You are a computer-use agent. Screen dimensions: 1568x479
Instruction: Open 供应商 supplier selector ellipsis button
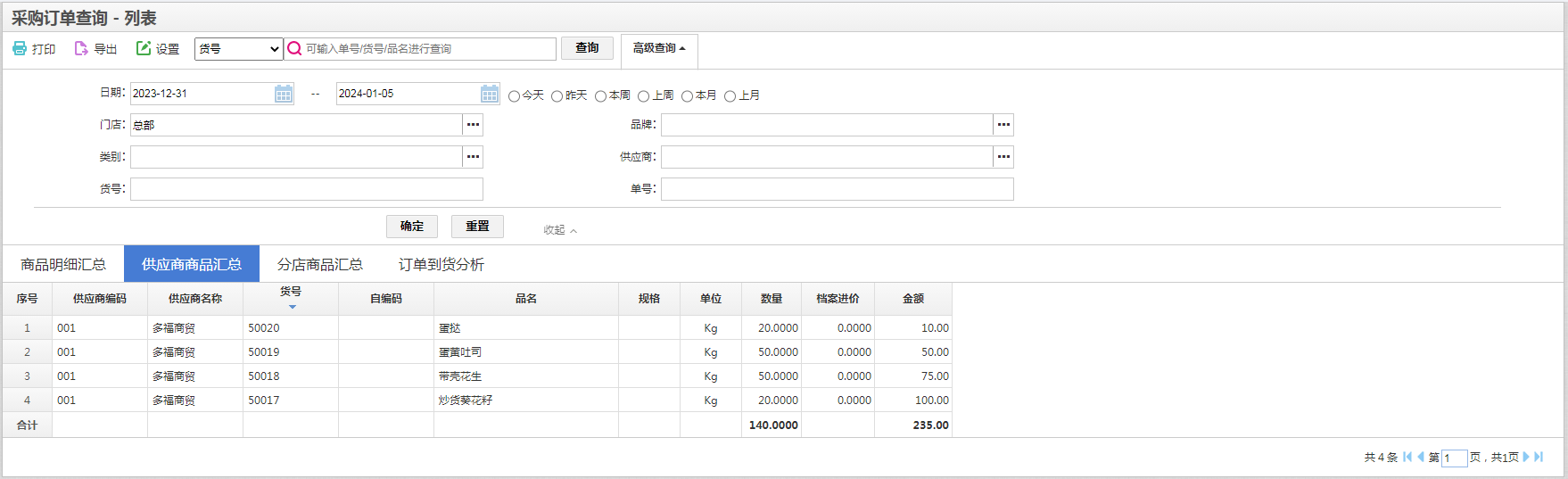[1003, 157]
